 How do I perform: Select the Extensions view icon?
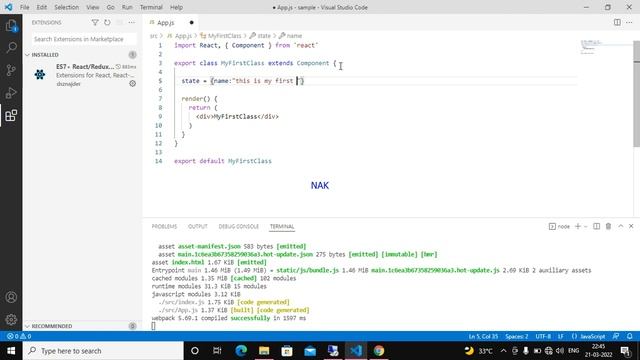[11, 115]
